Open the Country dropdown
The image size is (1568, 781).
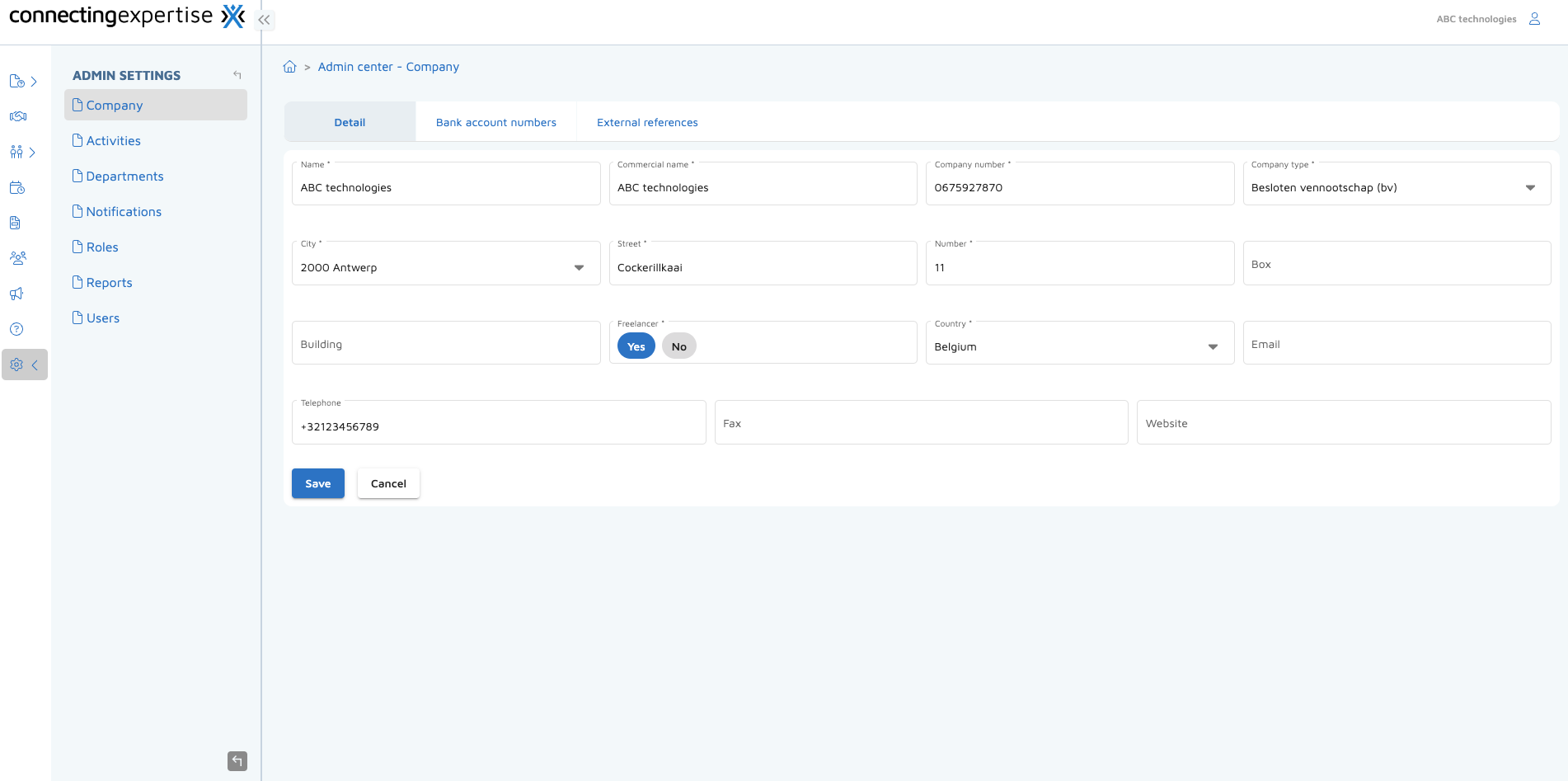[x=1212, y=346]
